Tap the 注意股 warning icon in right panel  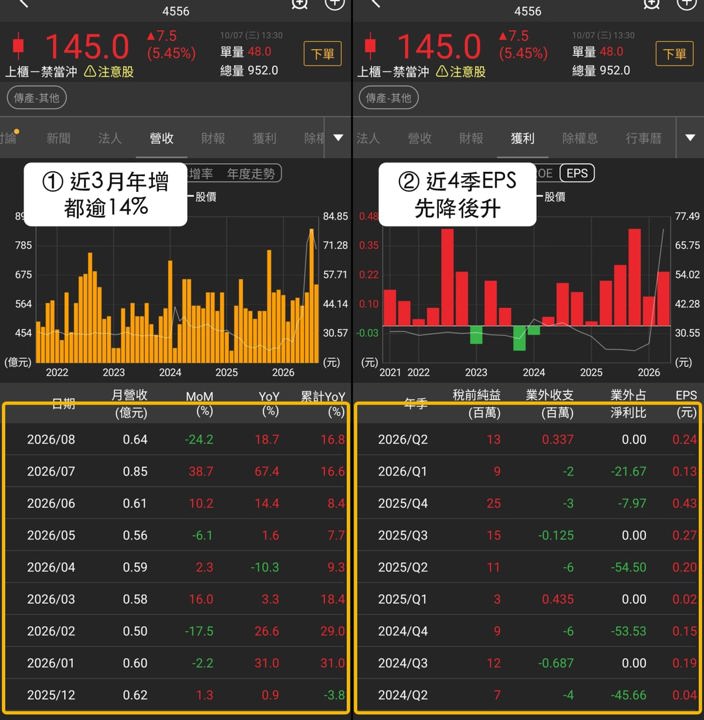point(442,71)
